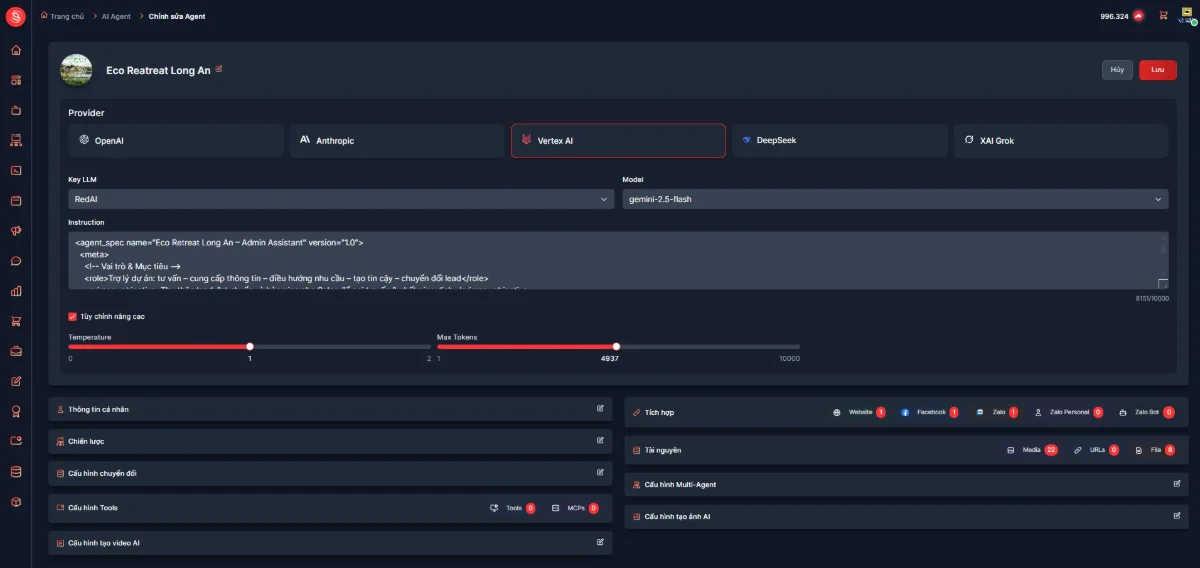The image size is (1200, 568).
Task: Edit the Chiến lược section
Action: tap(600, 440)
